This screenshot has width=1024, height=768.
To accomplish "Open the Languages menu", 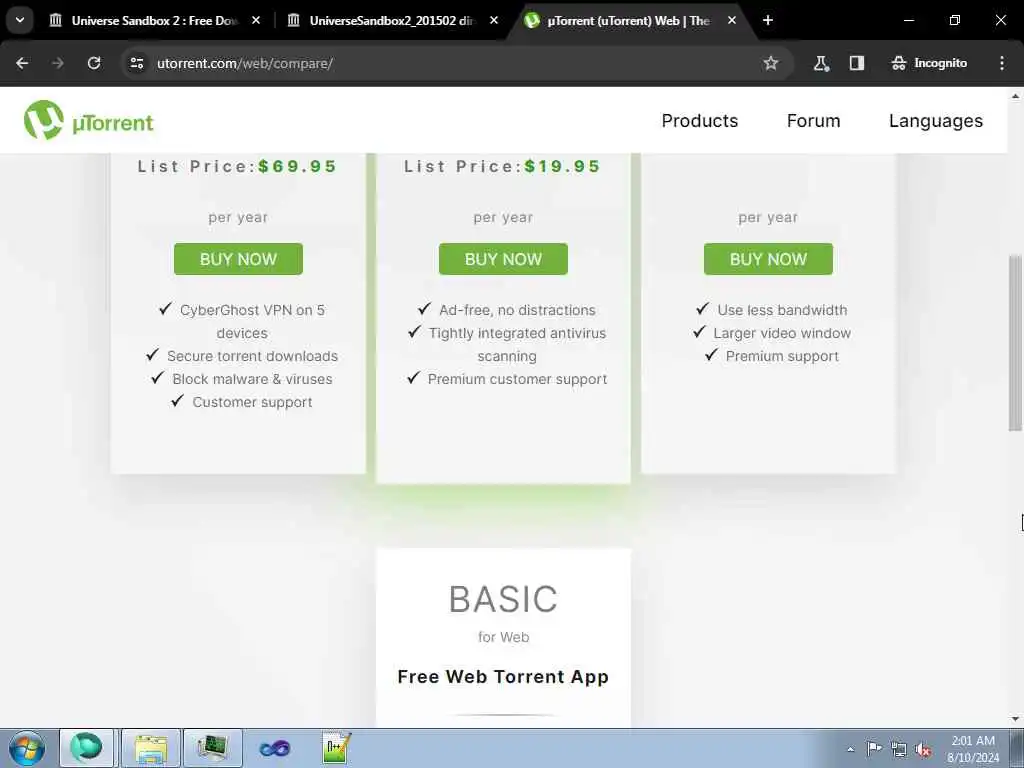I will (935, 121).
